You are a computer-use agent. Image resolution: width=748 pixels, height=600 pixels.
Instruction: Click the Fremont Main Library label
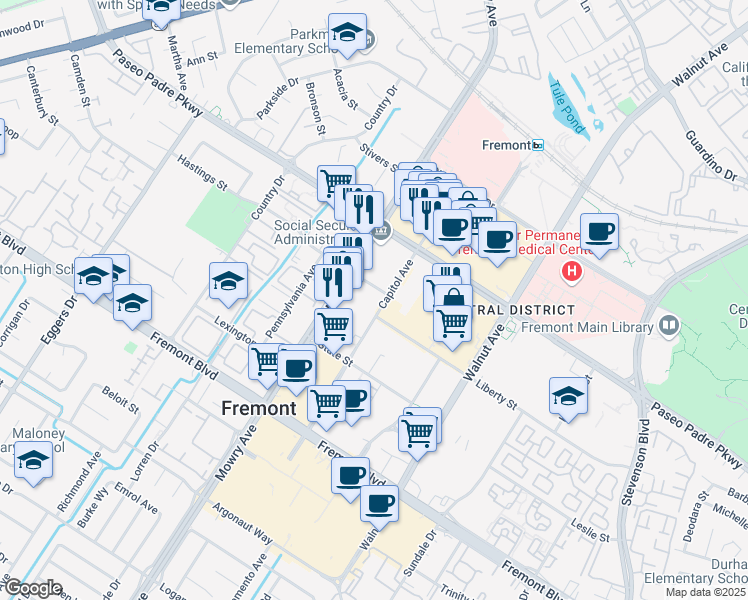click(587, 327)
